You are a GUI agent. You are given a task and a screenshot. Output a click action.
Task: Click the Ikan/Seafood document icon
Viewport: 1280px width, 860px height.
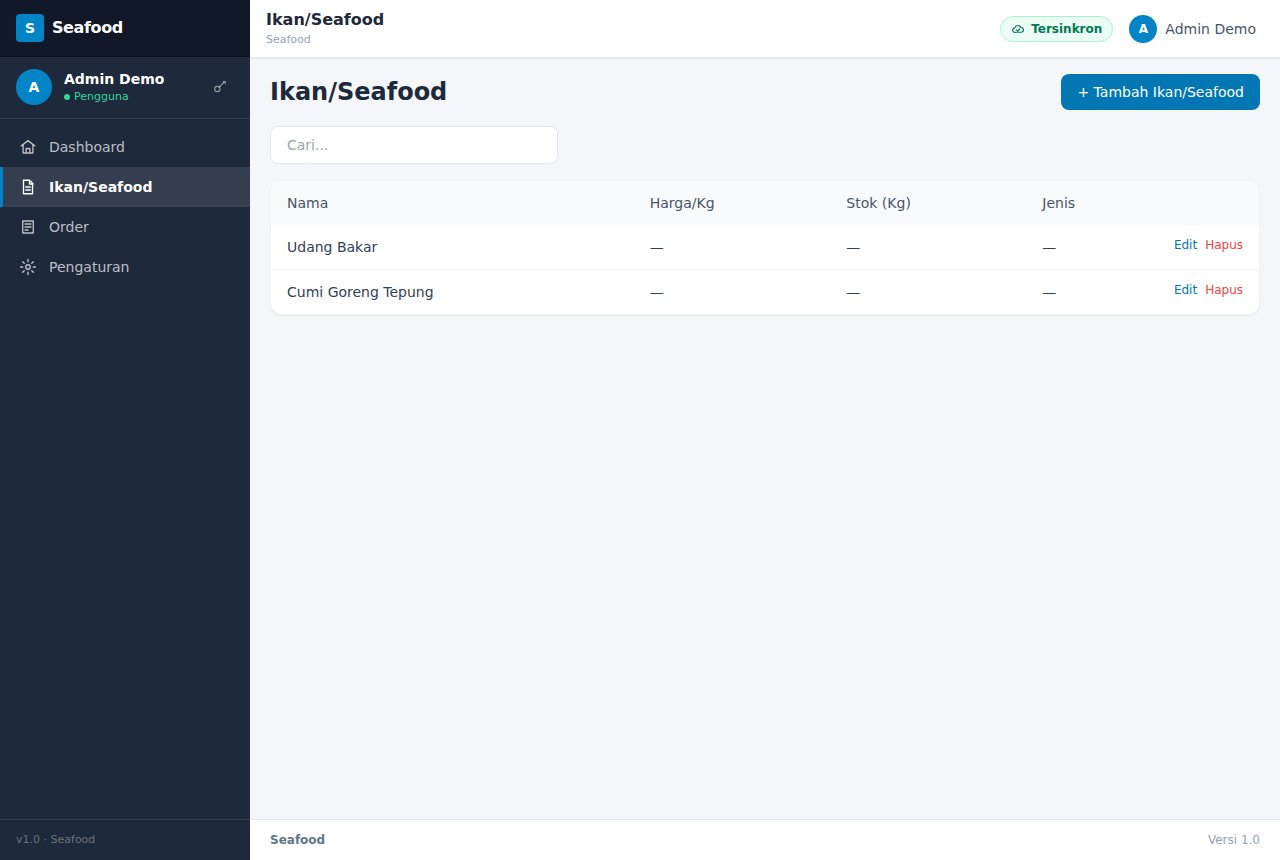(x=28, y=187)
